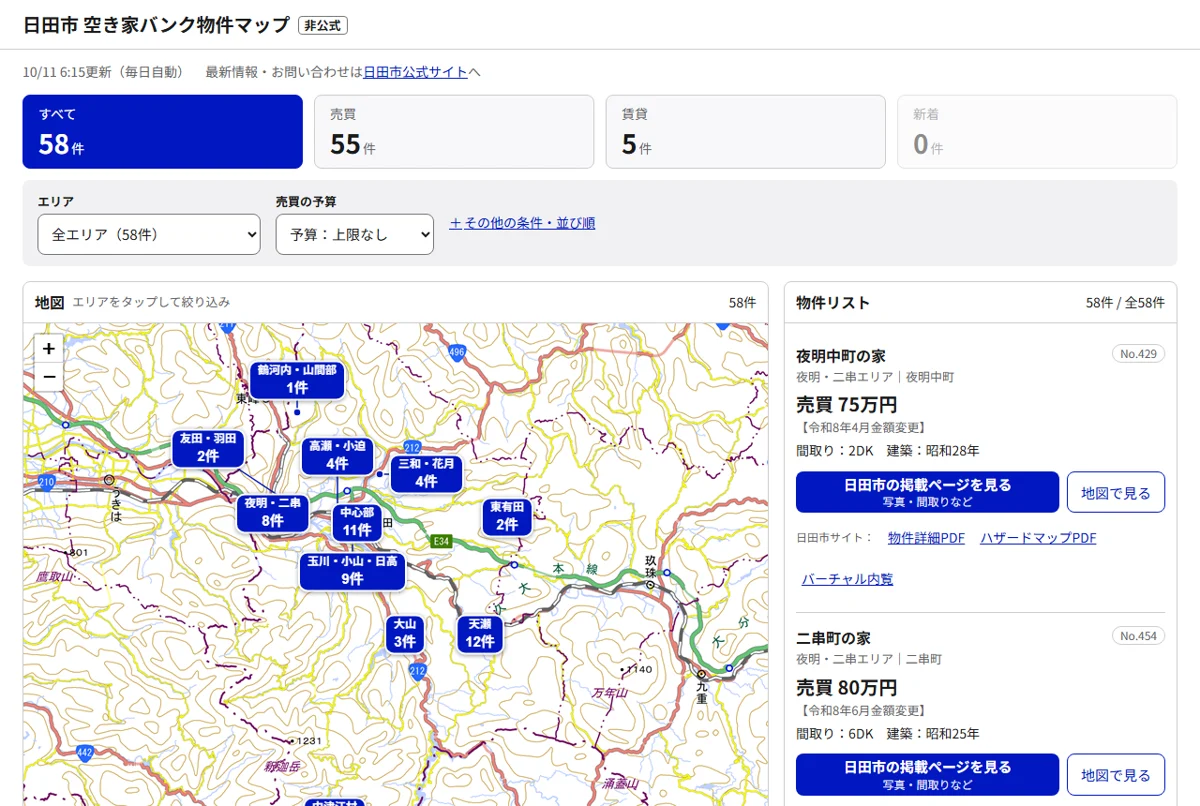This screenshot has width=1200, height=806.
Task: Click the route 442 shield on map
Action: tap(85, 752)
